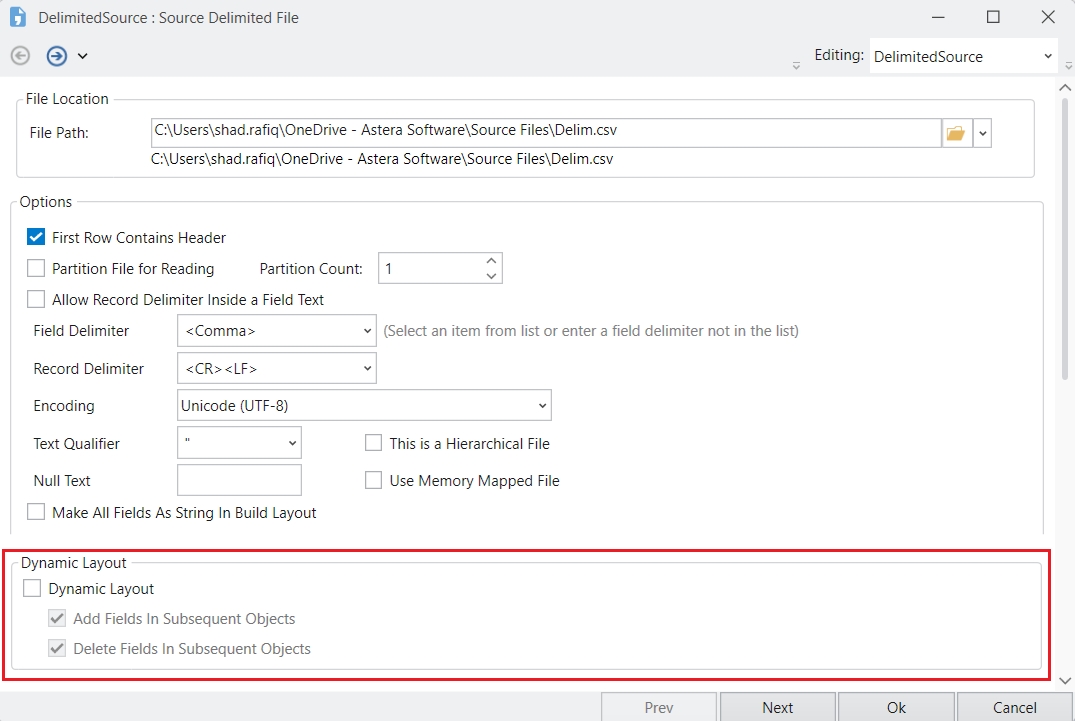Expand the file path options dropdown arrow
1075x721 pixels.
[982, 133]
